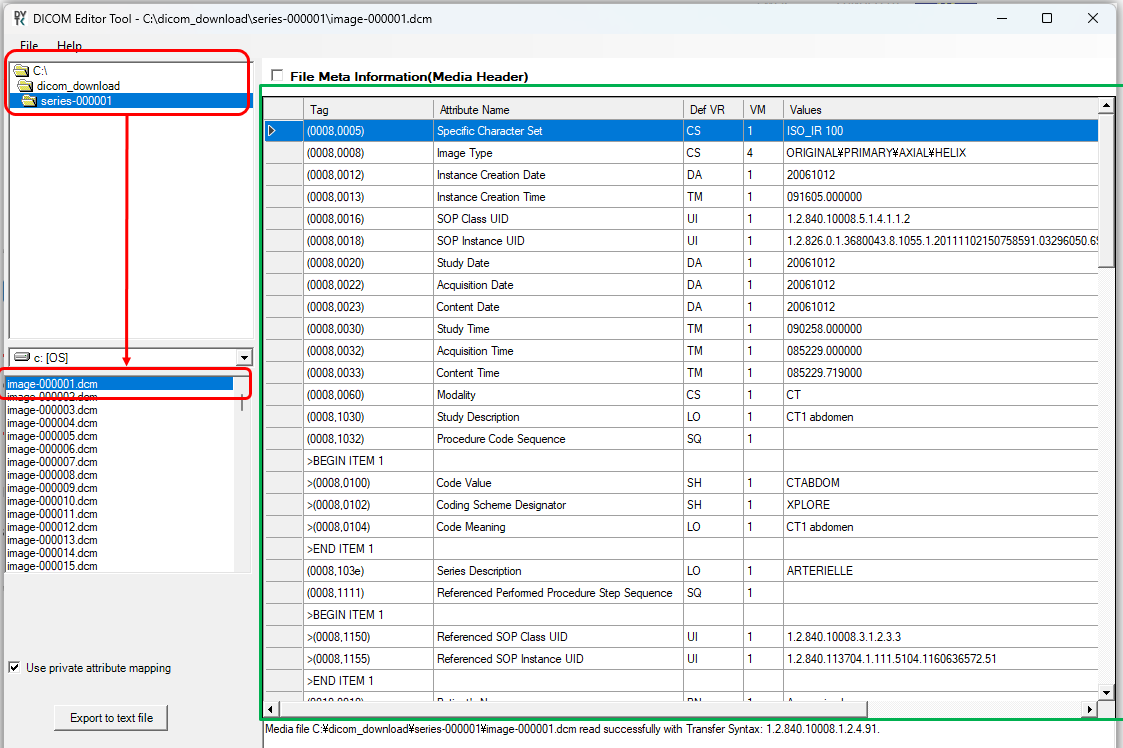Screen dimensions: 1123x748
Task: Select image-000005.dcm in the file list
Action: pyautogui.click(x=52, y=436)
